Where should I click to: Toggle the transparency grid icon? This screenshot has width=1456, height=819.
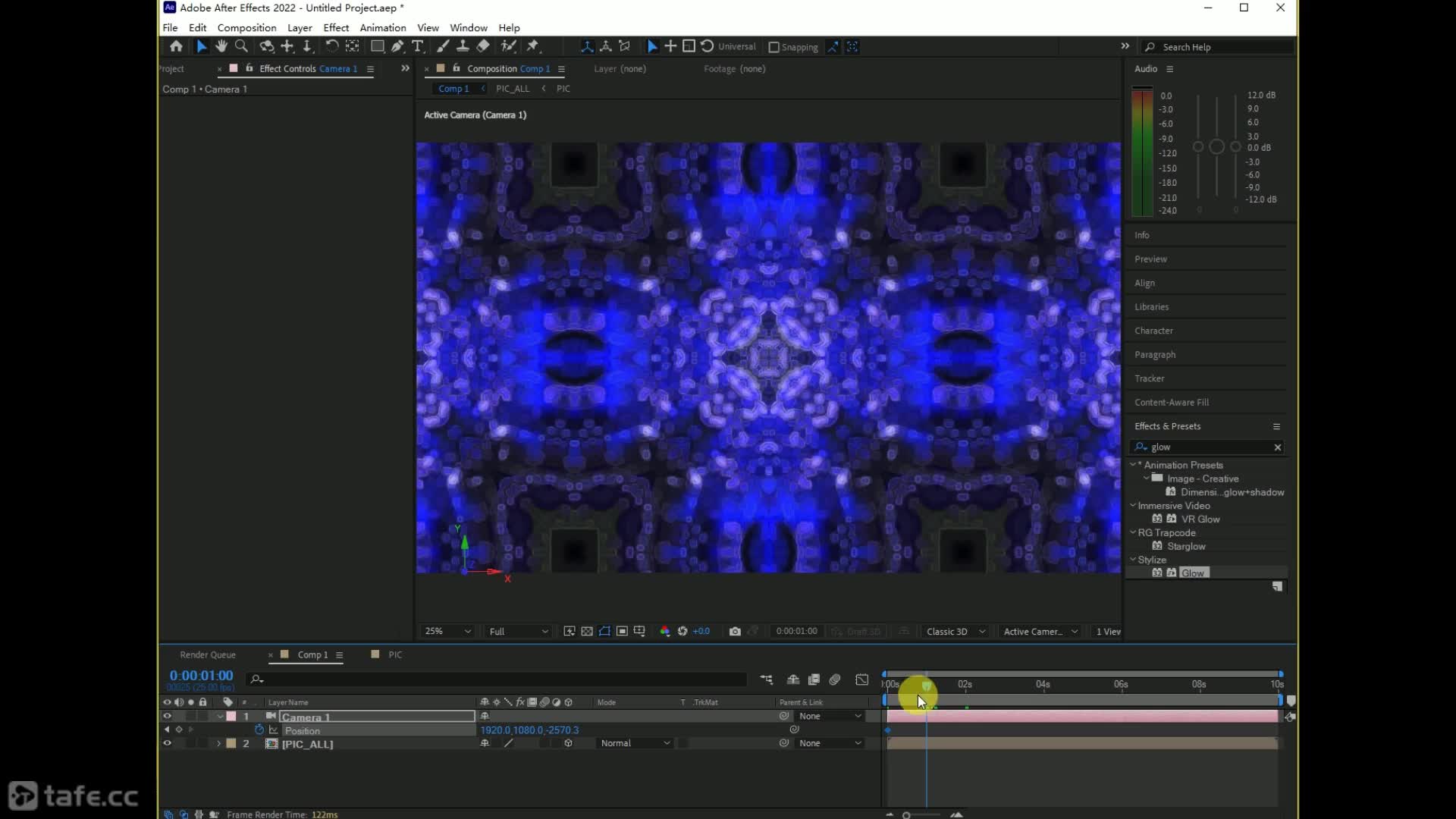(x=587, y=631)
